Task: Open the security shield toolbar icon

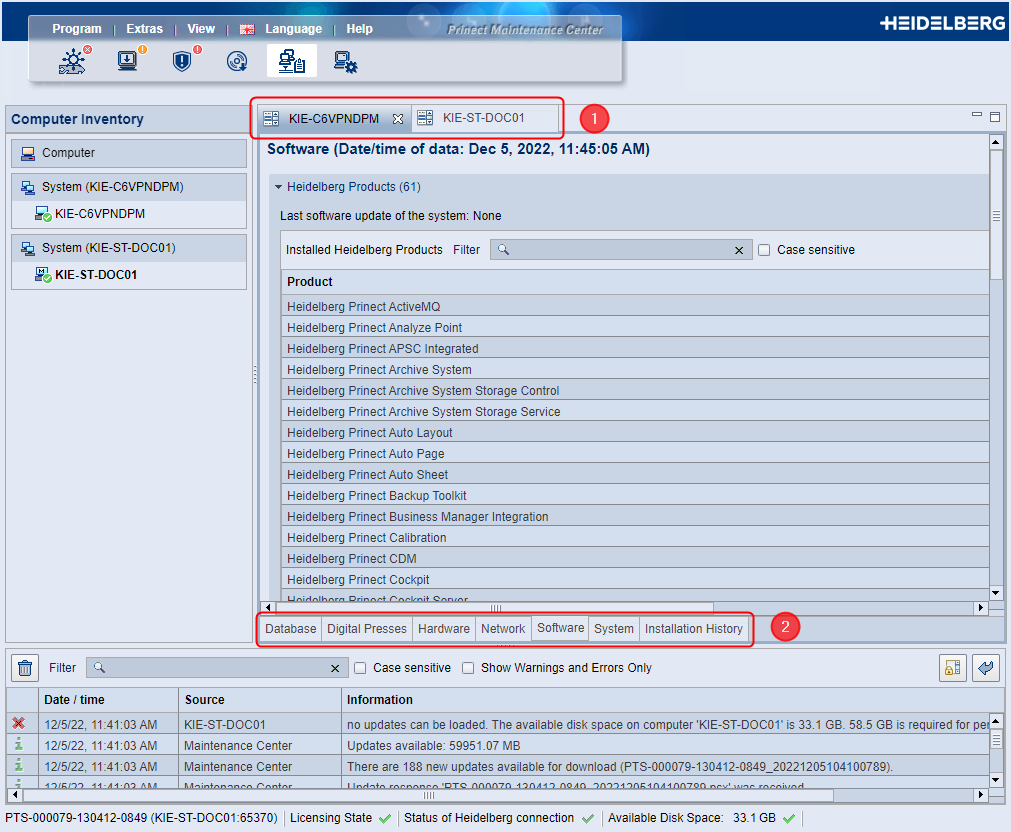Action: (x=182, y=62)
